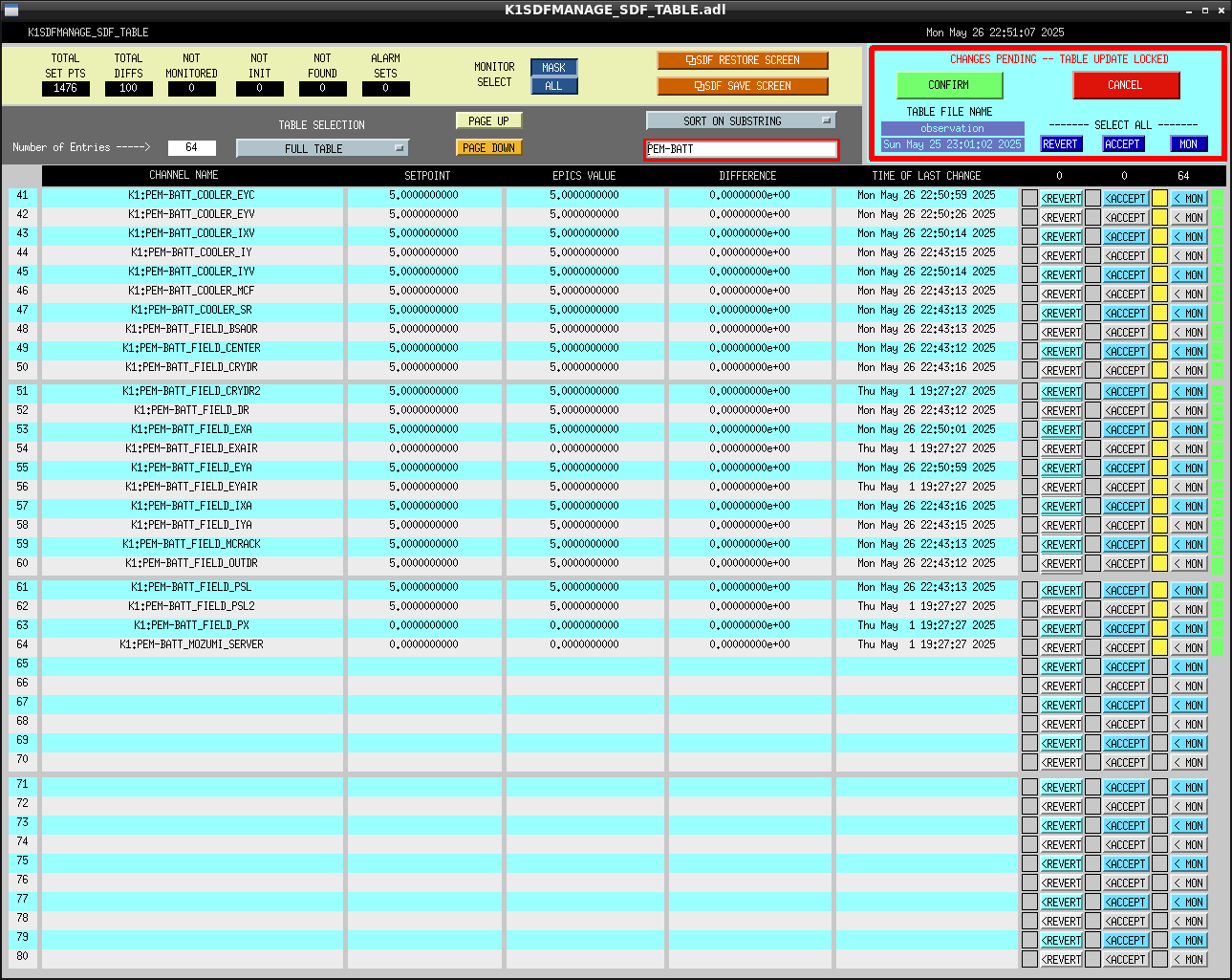Toggle MON for K1:PEM-BATT_FIELD_BSAOR row
Screen dimensions: 1232x980
[x=1190, y=333]
